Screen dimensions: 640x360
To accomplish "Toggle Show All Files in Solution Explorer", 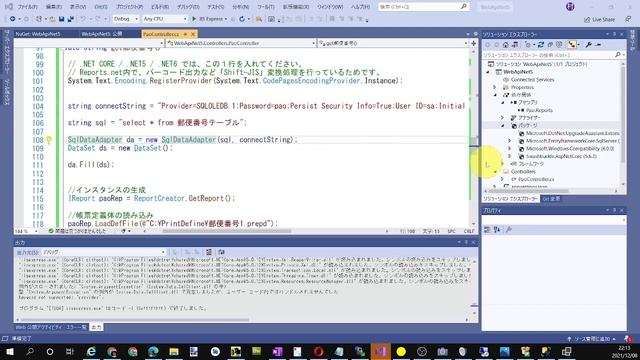I will (x=559, y=44).
